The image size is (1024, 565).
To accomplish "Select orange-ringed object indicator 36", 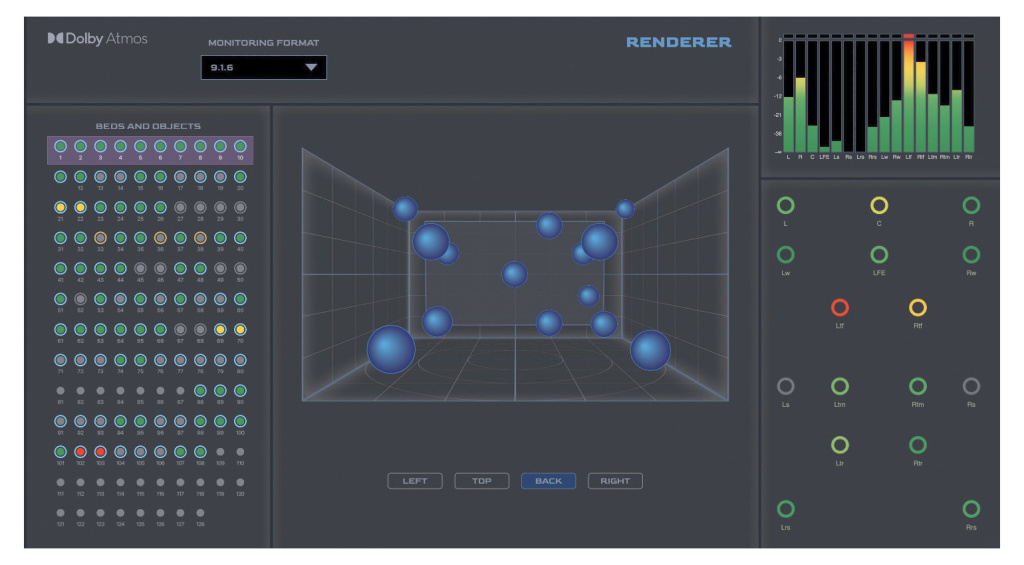I will tap(160, 238).
